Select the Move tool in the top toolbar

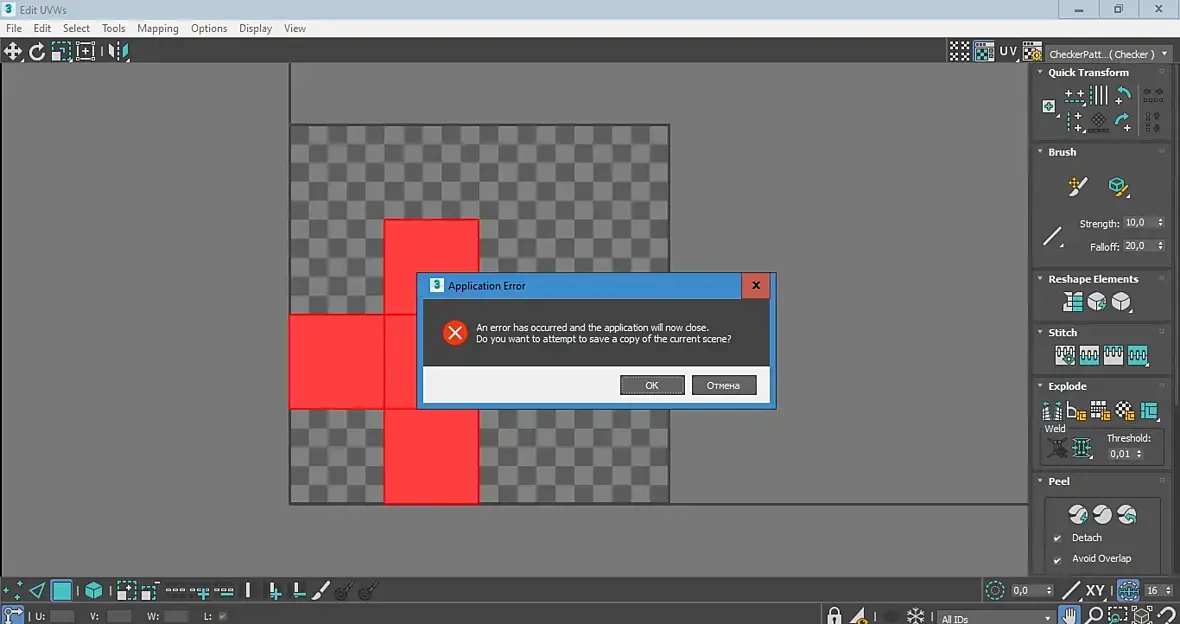click(x=13, y=51)
